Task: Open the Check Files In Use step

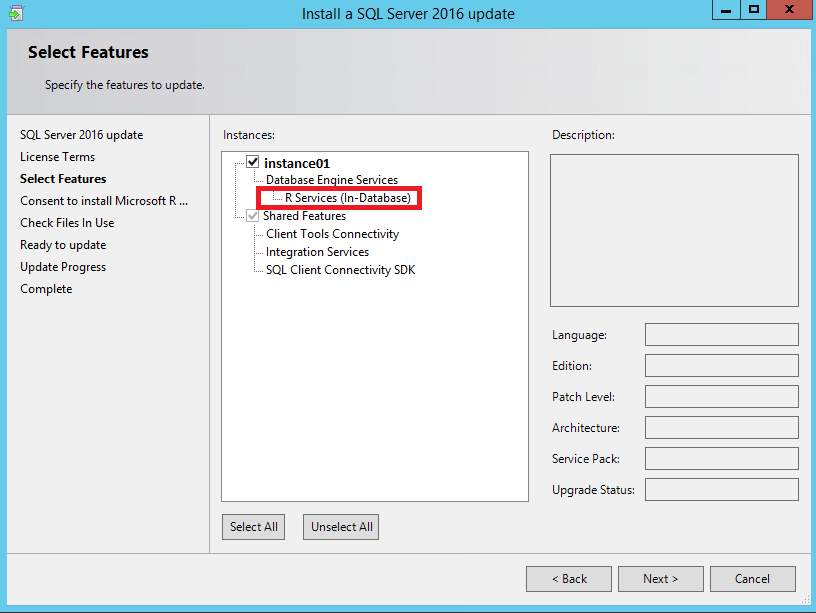Action: pos(67,223)
